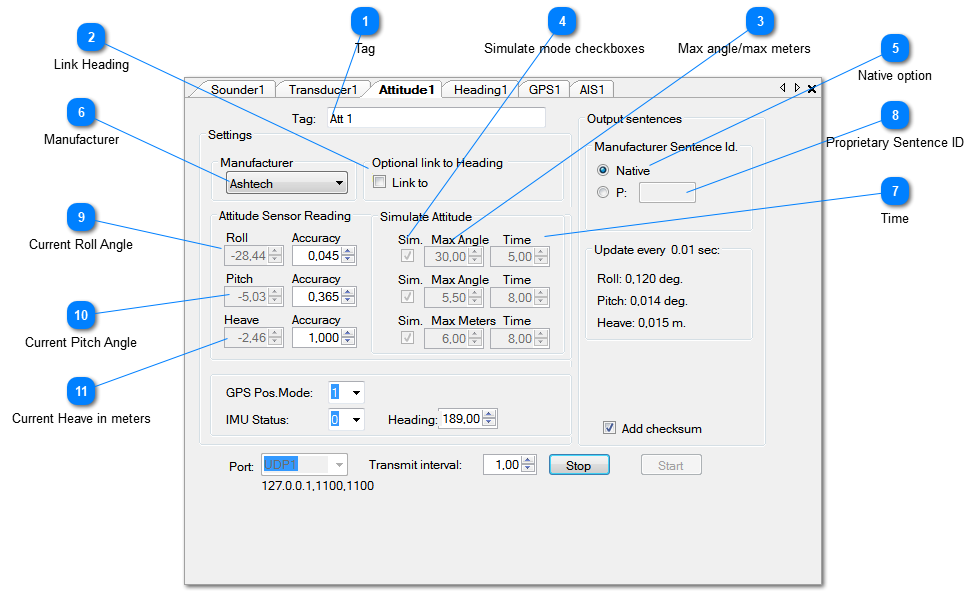Switch to the Heading1 tab

point(480,89)
